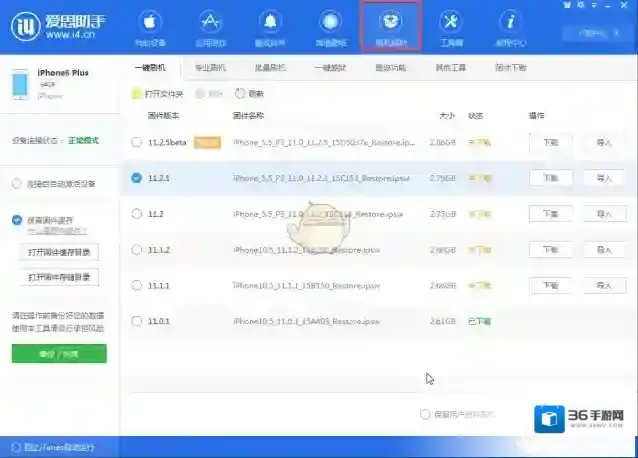Click download button for 11.2.1 firmware
638x458 pixels.
[x=551, y=178]
